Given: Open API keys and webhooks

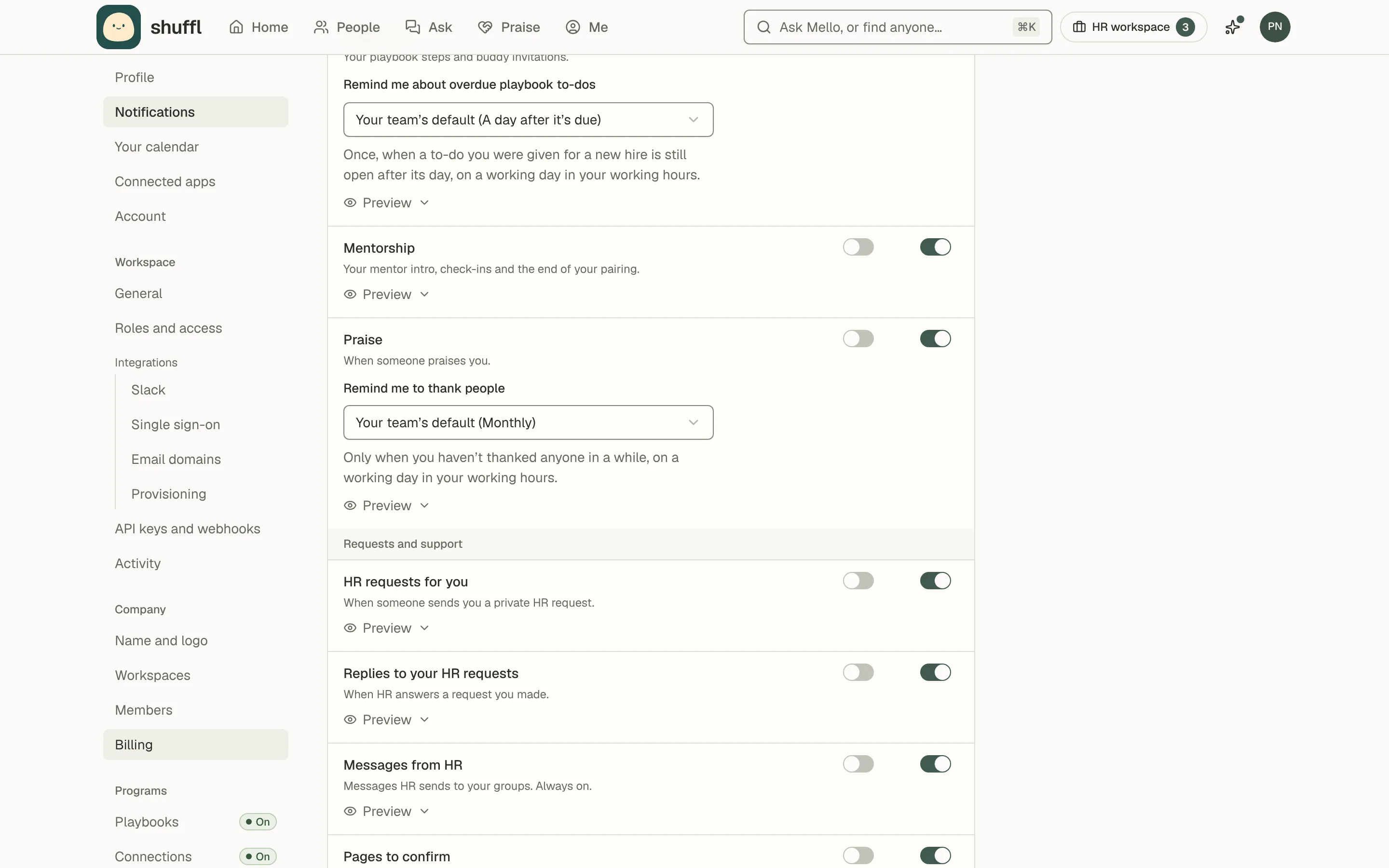Looking at the screenshot, I should [195, 529].
